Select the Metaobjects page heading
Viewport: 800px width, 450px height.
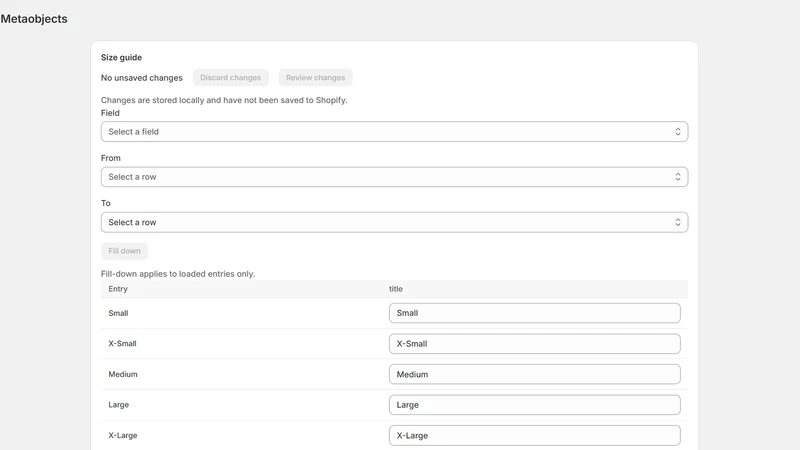[x=34, y=19]
